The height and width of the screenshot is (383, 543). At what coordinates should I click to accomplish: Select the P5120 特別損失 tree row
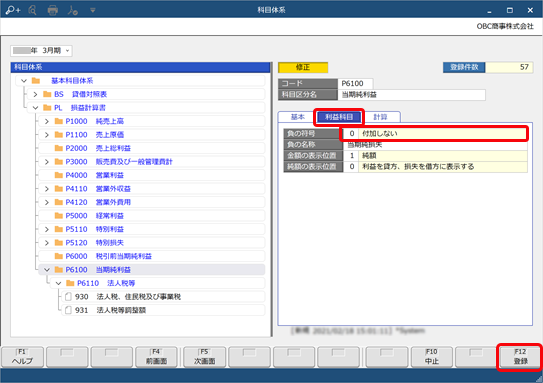click(152, 243)
